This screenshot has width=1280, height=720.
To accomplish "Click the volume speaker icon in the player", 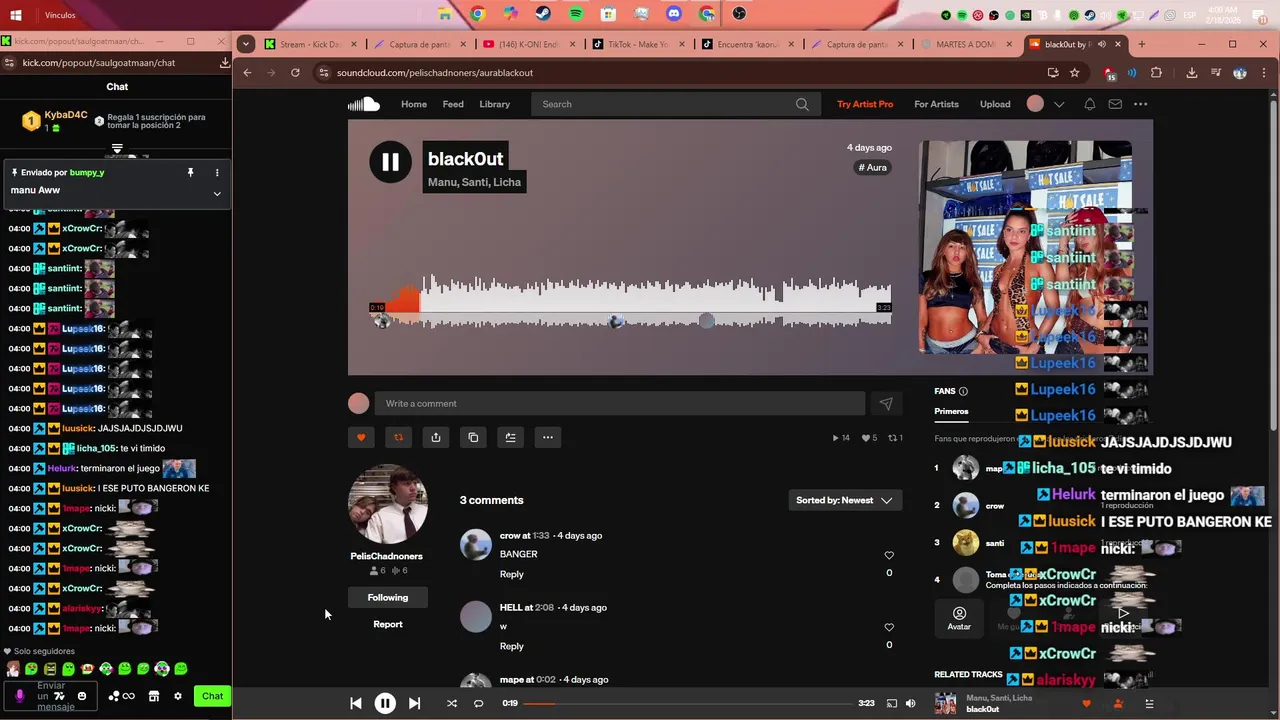I will pyautogui.click(x=910, y=703).
